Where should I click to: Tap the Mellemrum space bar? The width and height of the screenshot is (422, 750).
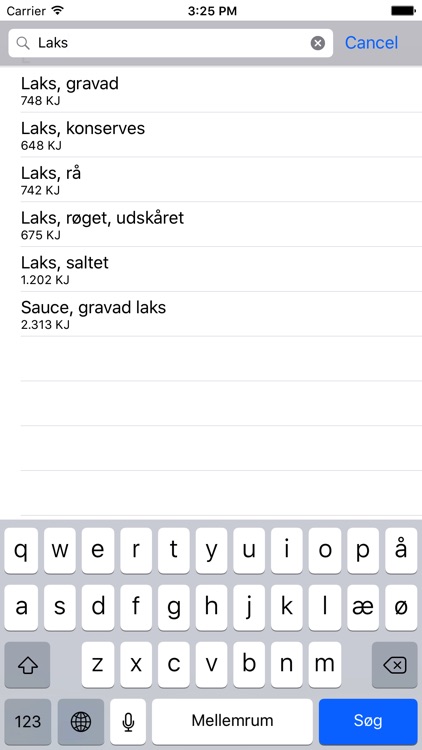click(x=232, y=721)
